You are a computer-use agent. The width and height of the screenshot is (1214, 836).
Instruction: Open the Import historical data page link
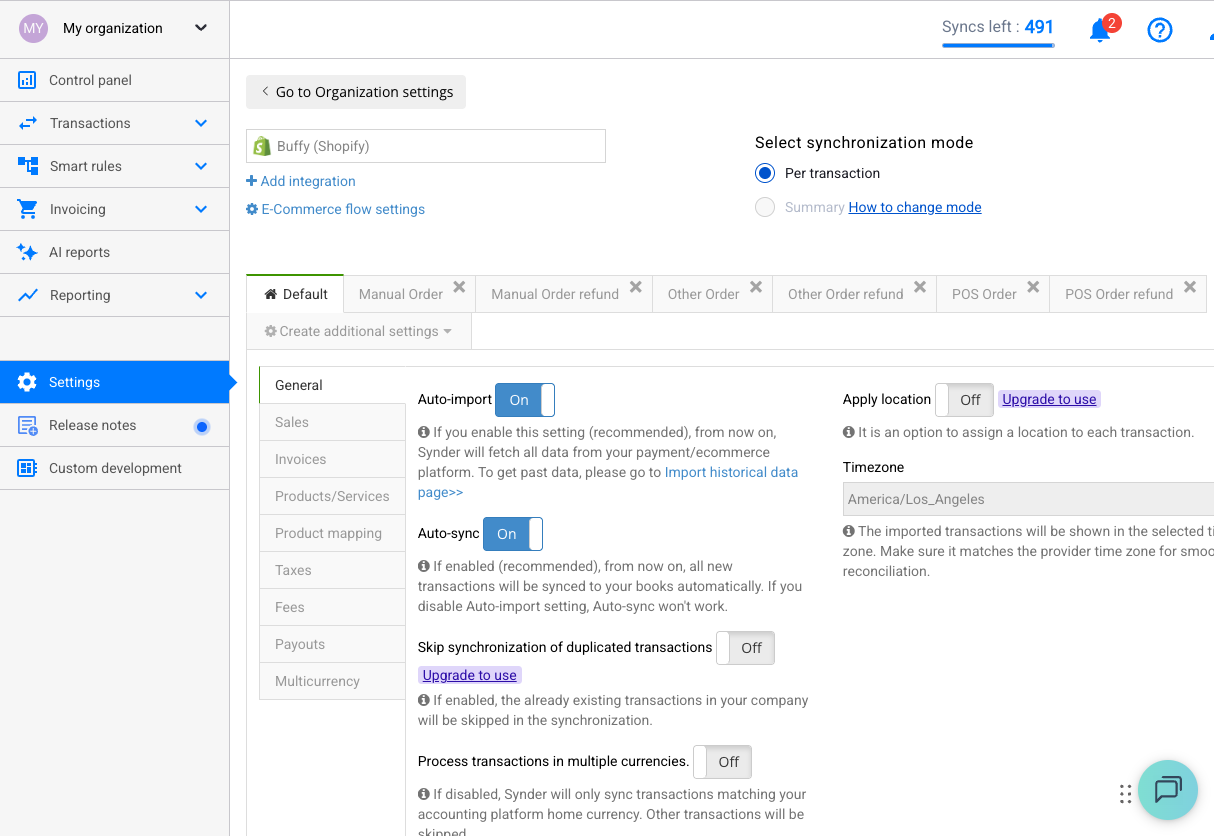tap(731, 472)
